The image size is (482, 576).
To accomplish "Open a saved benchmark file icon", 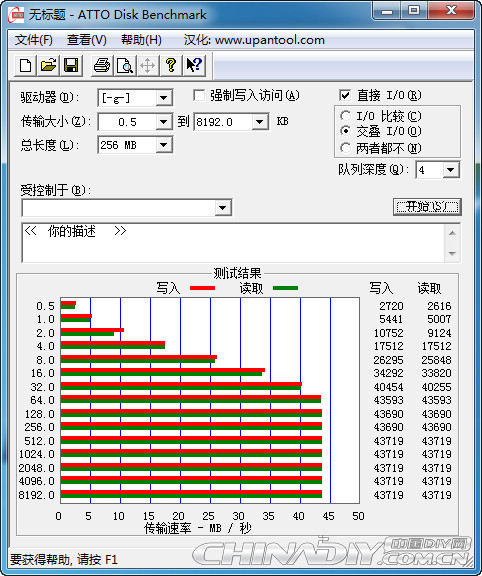I will pyautogui.click(x=48, y=66).
